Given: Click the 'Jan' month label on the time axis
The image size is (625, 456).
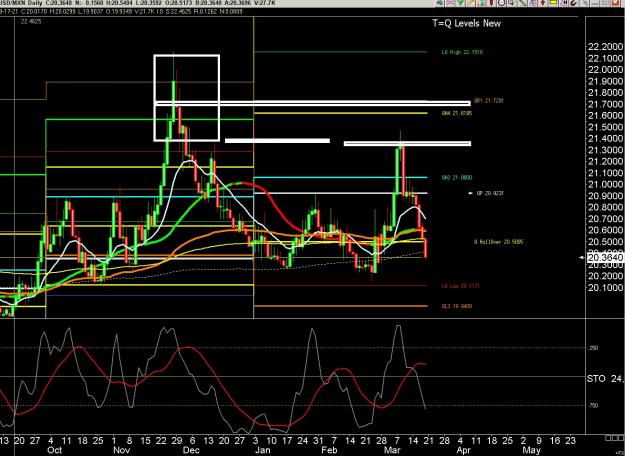Looking at the screenshot, I should coord(263,450).
